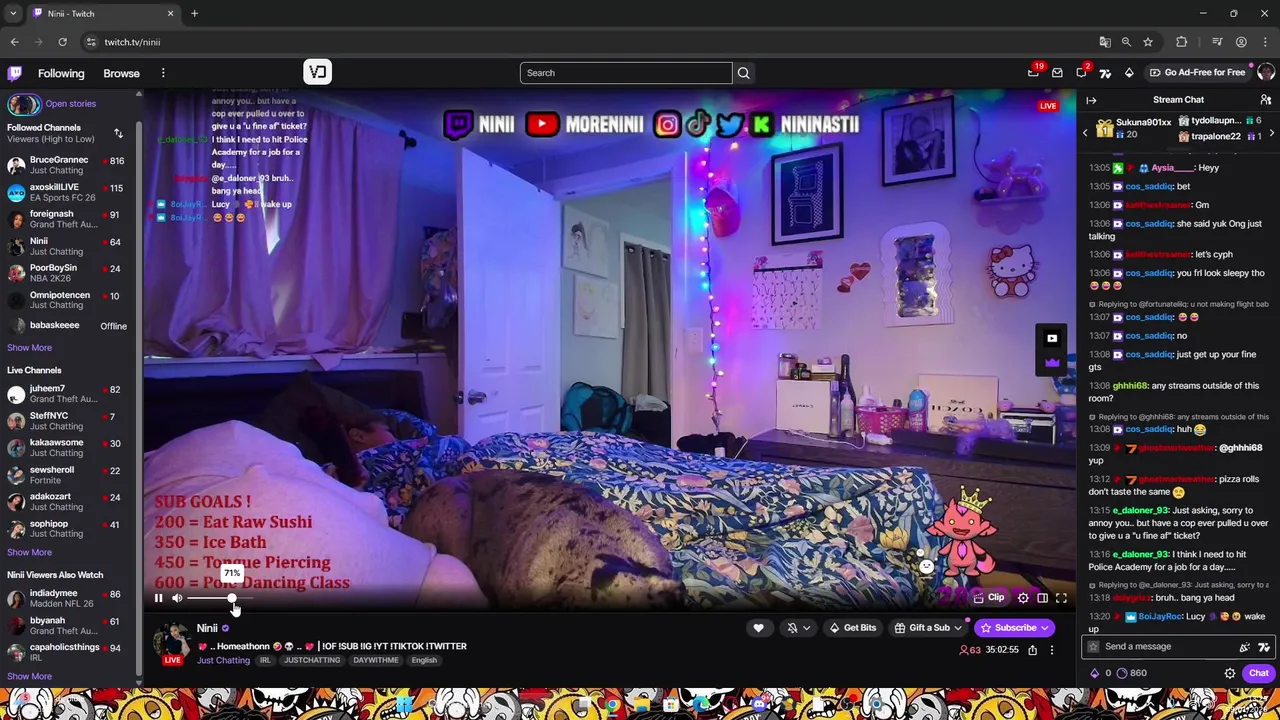This screenshot has height=720, width=1280.
Task: Open the emote picker in message box
Action: pos(1244,647)
